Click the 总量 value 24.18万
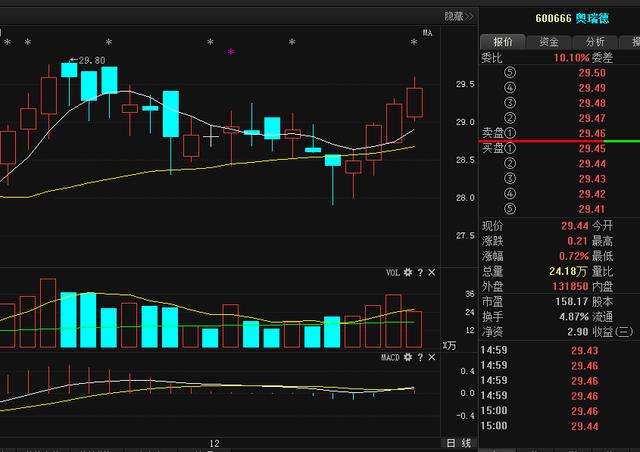 tap(568, 271)
